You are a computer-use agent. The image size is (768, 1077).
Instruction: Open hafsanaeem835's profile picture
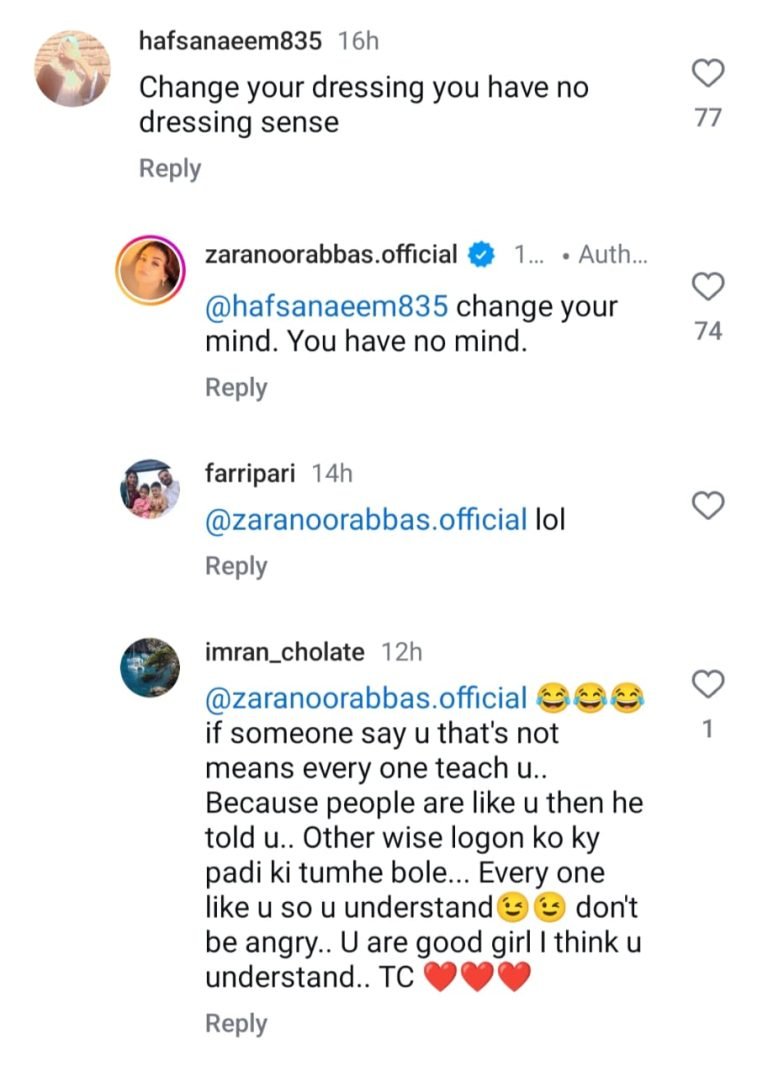[x=72, y=67]
